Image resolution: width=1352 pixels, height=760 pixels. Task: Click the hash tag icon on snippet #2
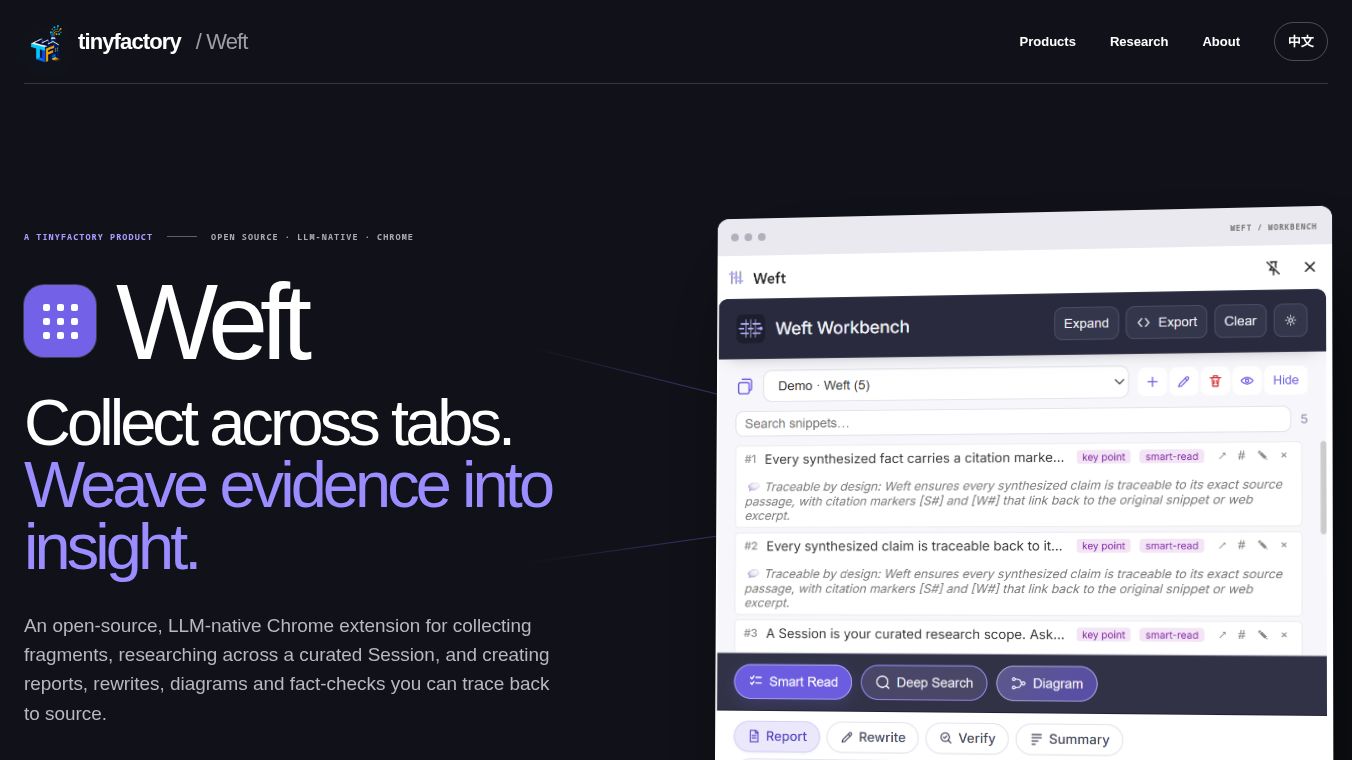pos(1241,545)
